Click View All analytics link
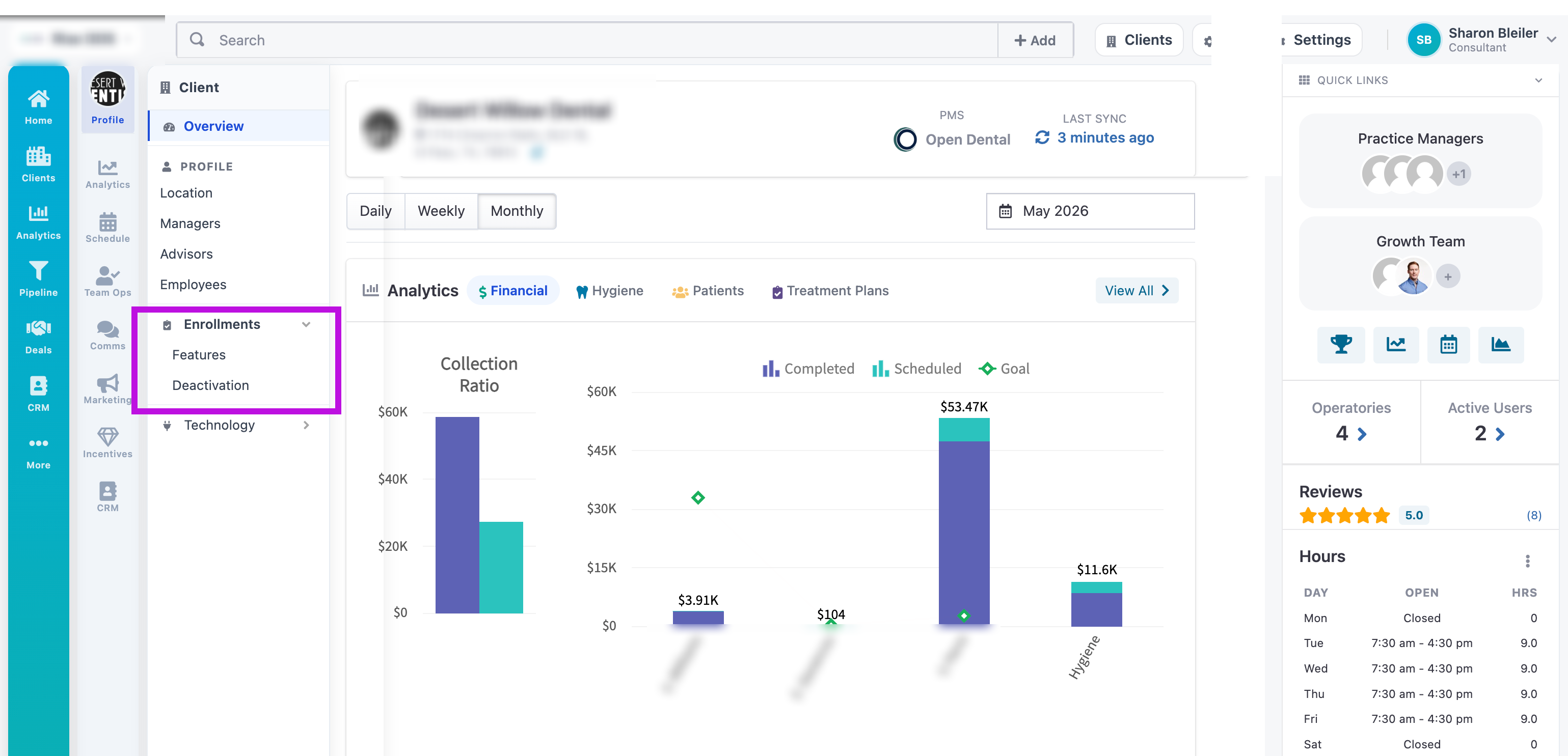 click(1137, 291)
